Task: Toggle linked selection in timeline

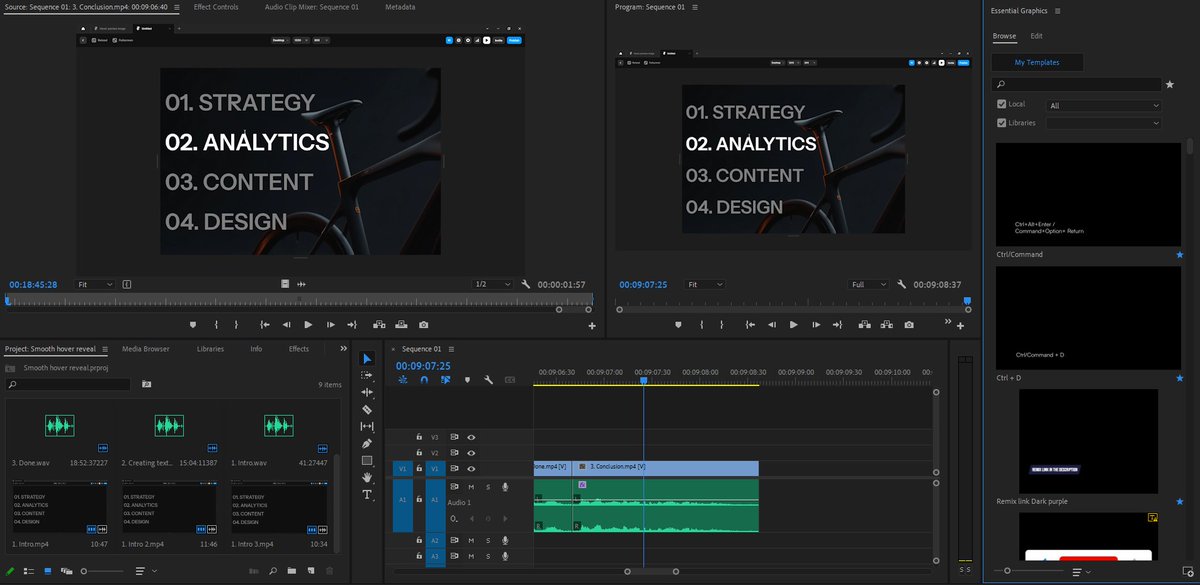Action: pyautogui.click(x=445, y=380)
